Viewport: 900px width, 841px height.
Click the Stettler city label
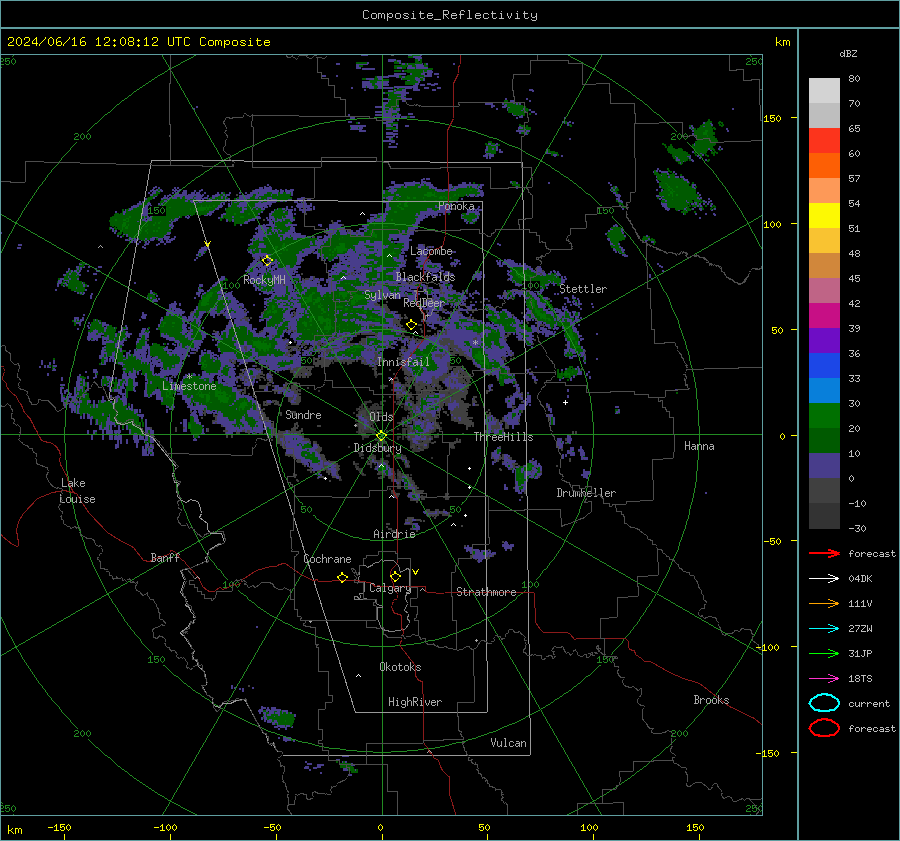click(x=583, y=289)
